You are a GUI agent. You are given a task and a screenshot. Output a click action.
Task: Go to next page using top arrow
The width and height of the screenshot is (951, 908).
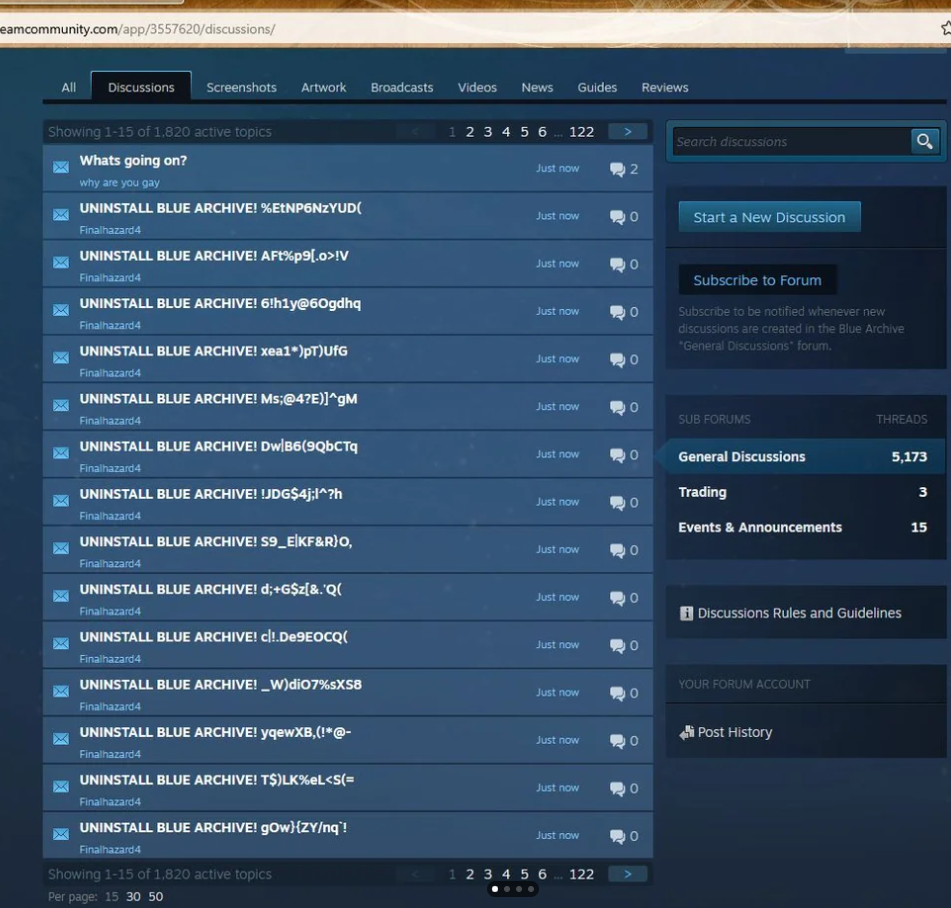click(628, 132)
